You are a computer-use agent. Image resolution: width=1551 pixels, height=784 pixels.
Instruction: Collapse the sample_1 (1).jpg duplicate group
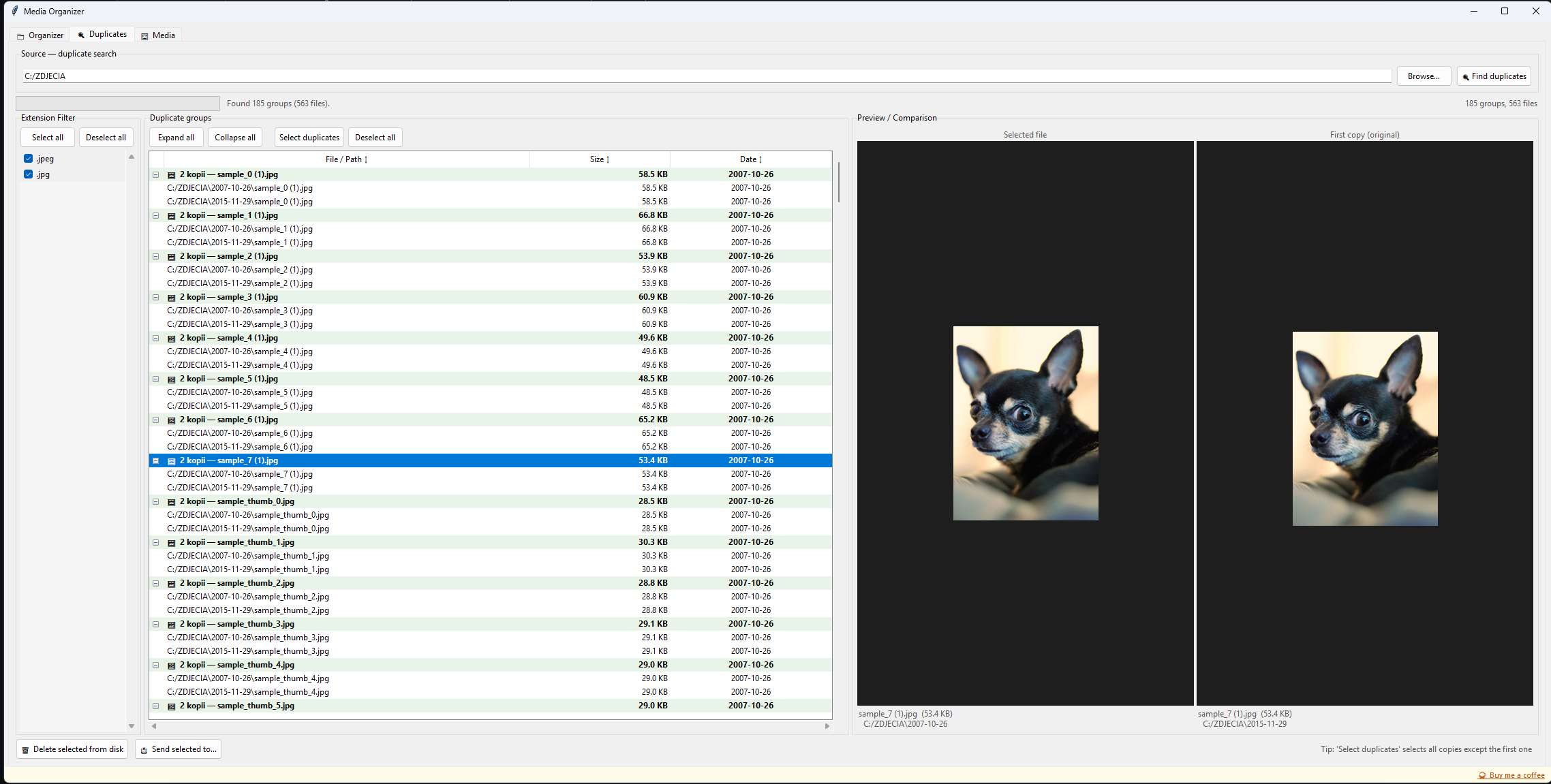coord(155,216)
